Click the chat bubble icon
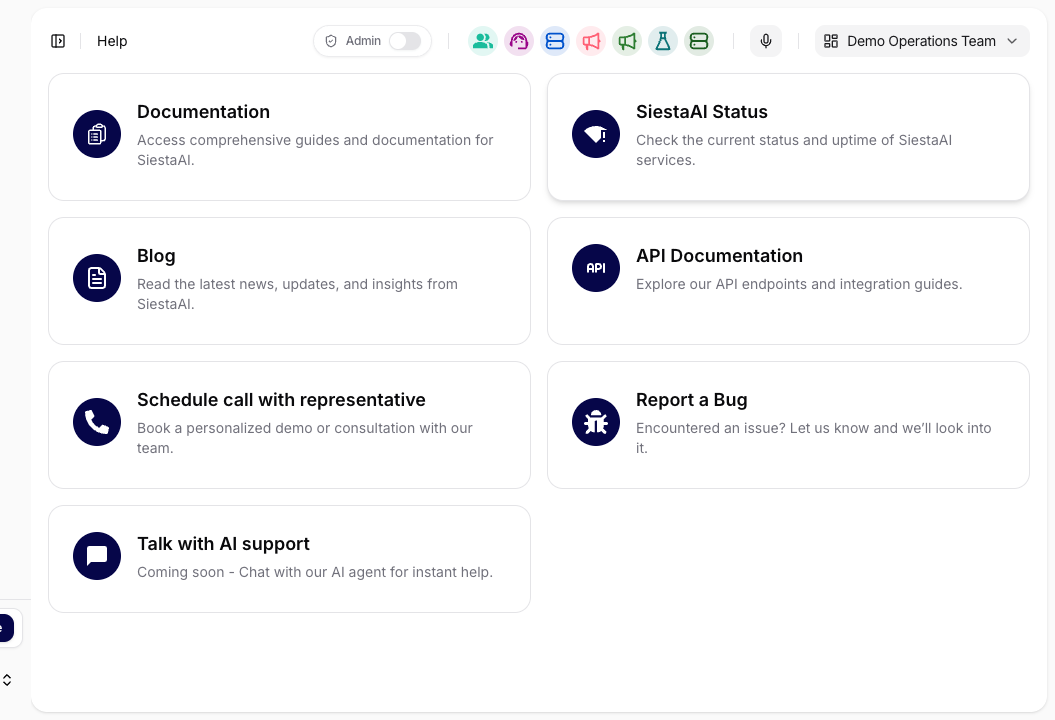Image resolution: width=1055 pixels, height=720 pixels. coord(97,556)
